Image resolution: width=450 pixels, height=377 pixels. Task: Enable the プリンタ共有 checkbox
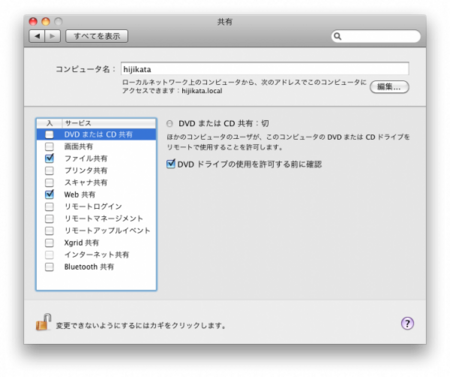click(49, 170)
